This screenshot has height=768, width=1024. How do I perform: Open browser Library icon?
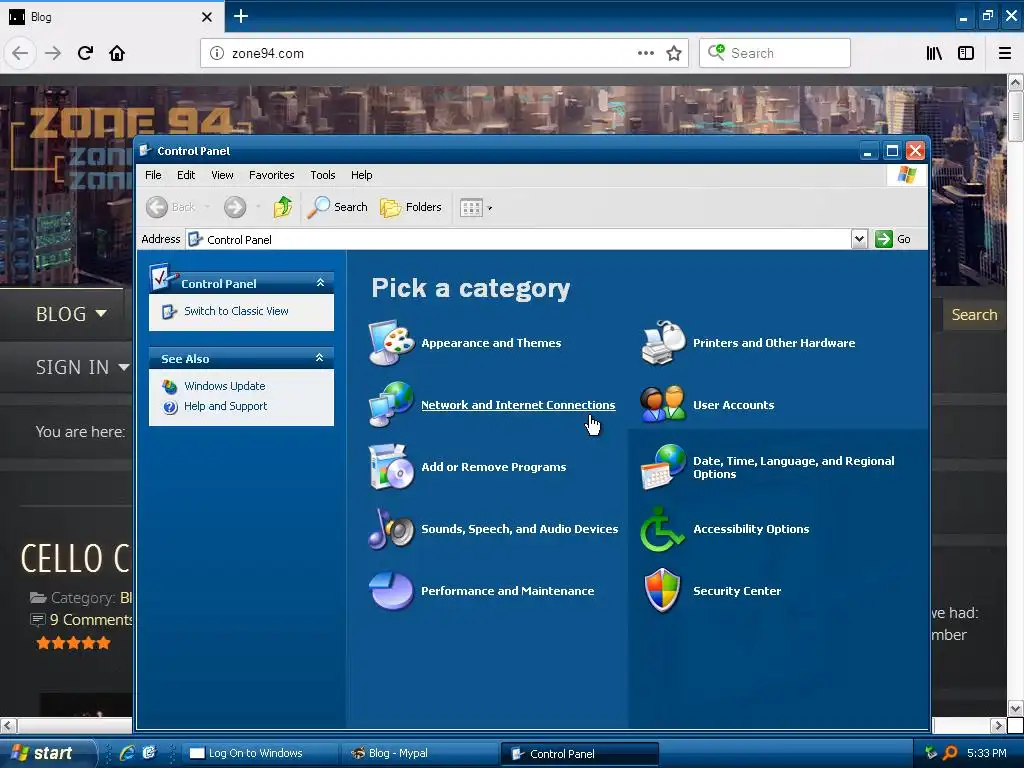934,53
